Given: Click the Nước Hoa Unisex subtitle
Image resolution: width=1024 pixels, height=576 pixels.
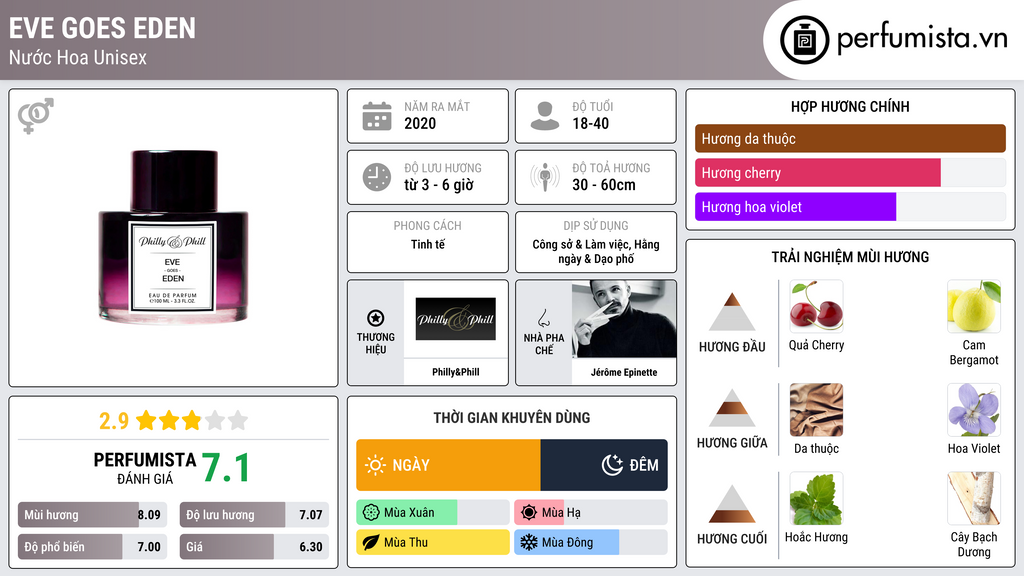Looking at the screenshot, I should (x=78, y=57).
